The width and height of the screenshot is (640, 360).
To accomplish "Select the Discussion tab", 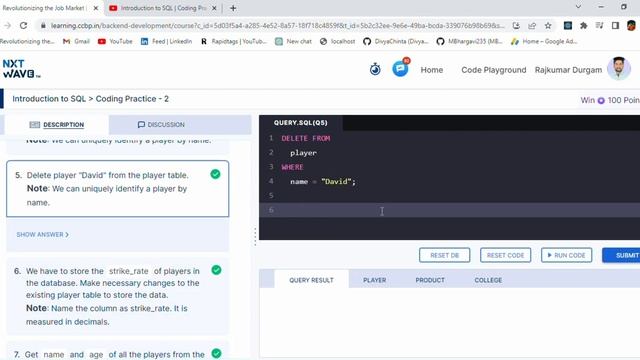I will pos(161,124).
